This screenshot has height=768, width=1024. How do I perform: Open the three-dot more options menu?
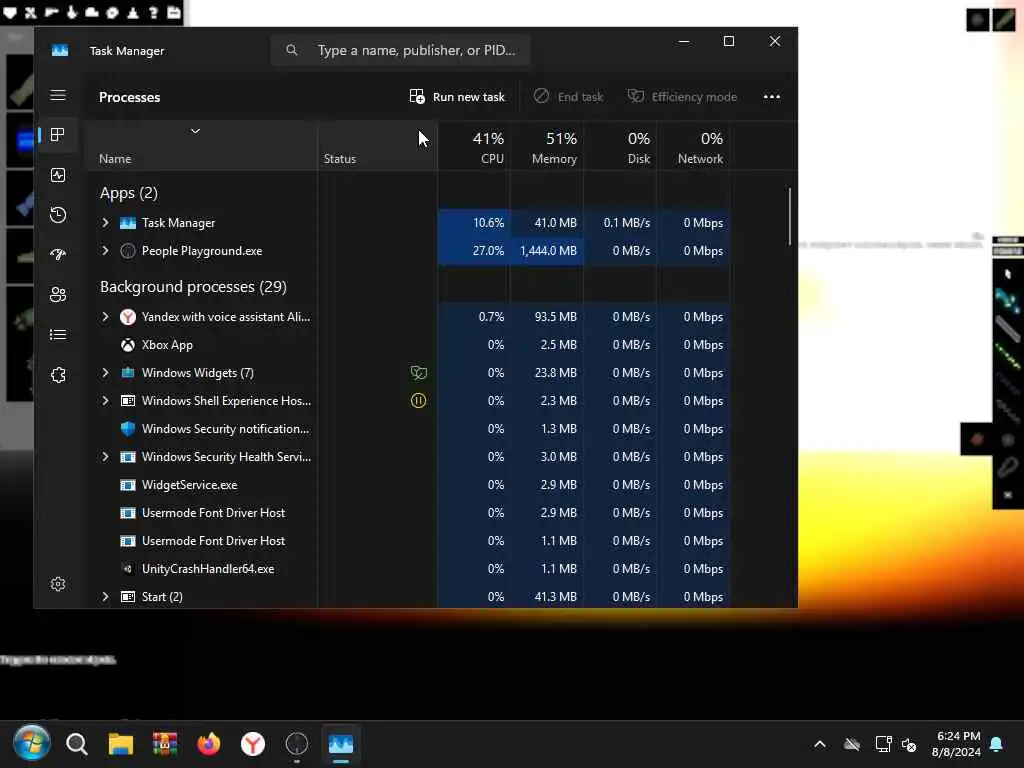[x=772, y=97]
